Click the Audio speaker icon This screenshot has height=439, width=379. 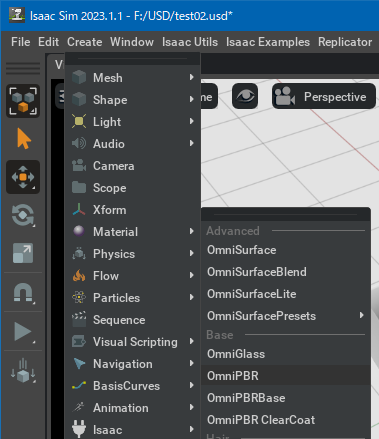79,143
